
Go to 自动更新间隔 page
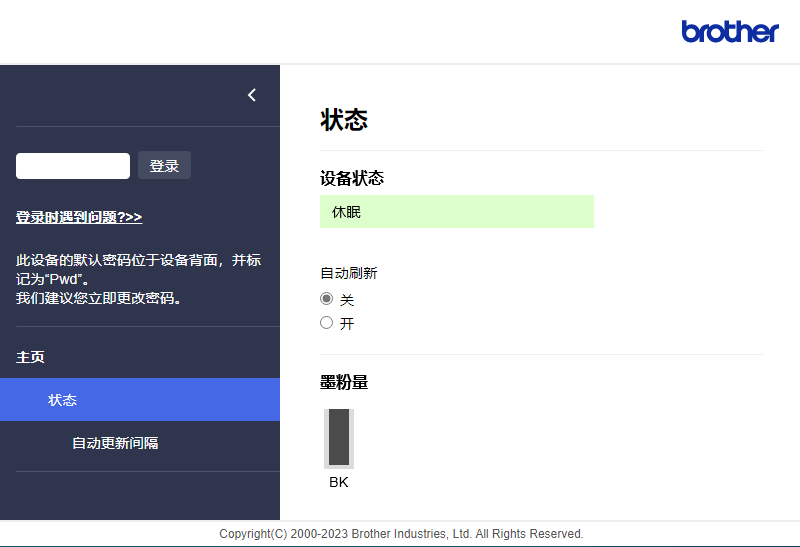click(x=115, y=443)
